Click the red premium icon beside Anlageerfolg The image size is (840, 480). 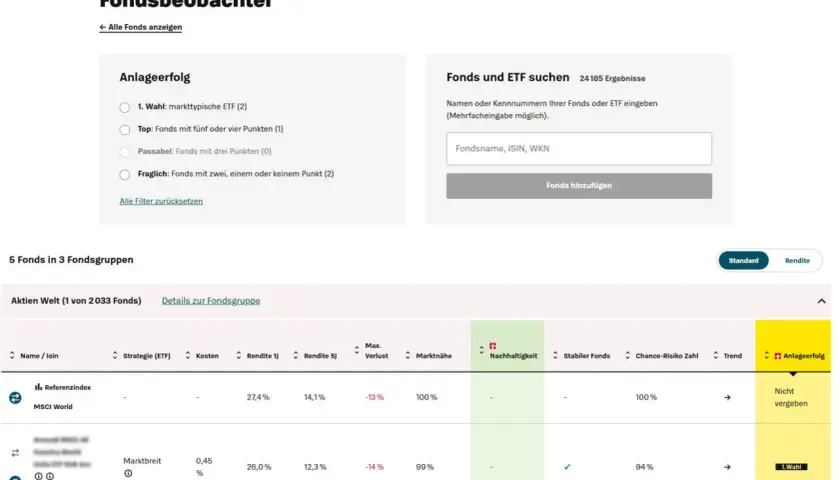(x=778, y=356)
